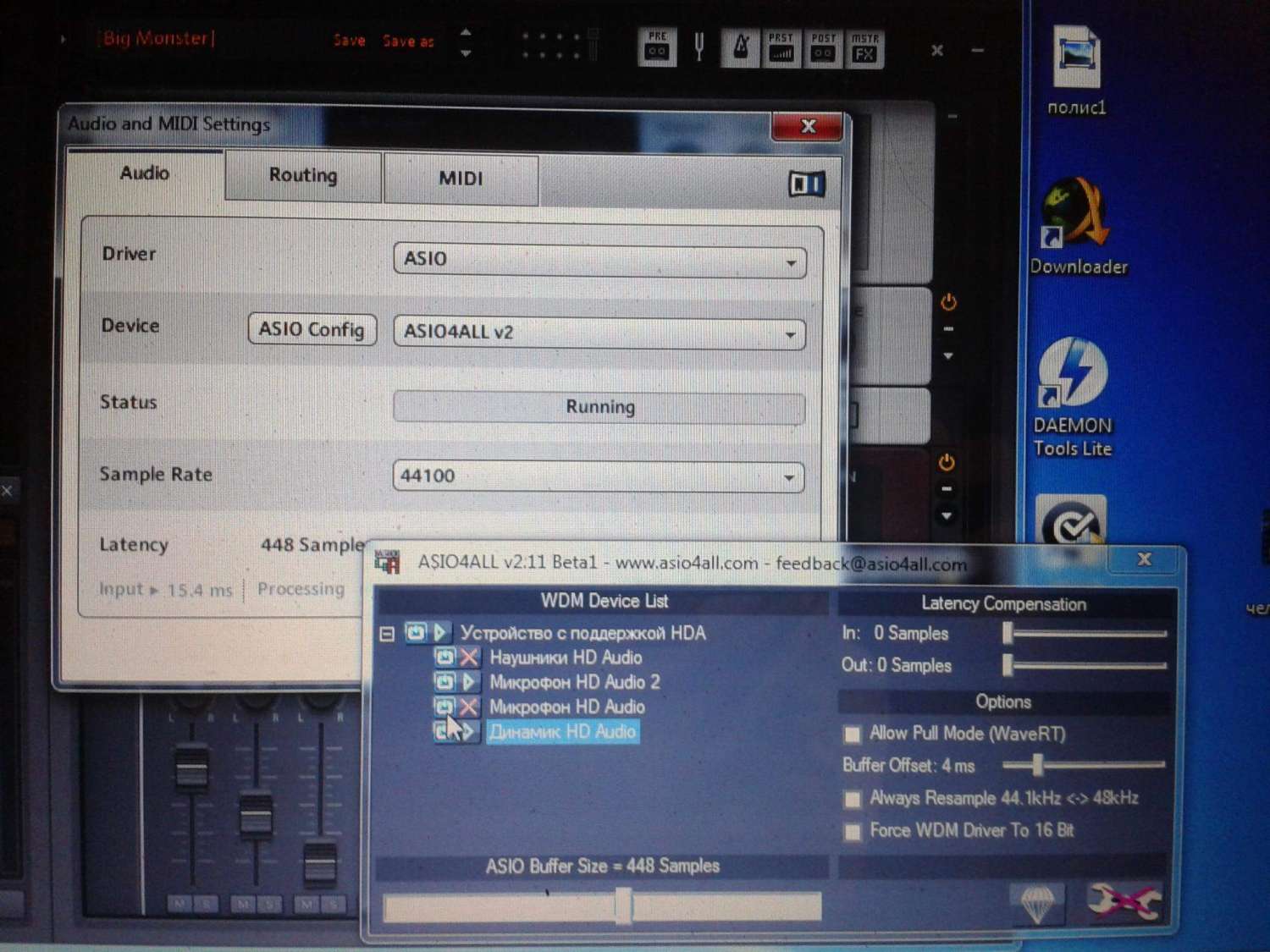Image resolution: width=1270 pixels, height=952 pixels.
Task: Open the Device dropdown showing ASIO4ALL v2
Action: (599, 333)
